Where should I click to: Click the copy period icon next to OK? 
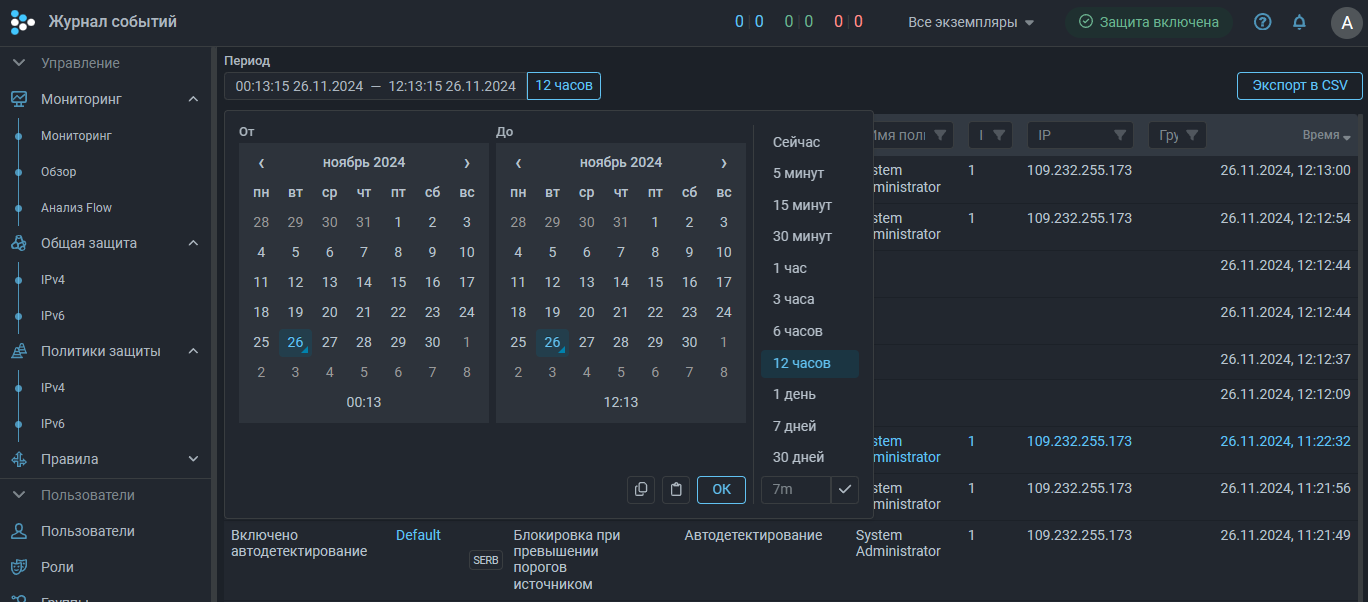pos(641,489)
